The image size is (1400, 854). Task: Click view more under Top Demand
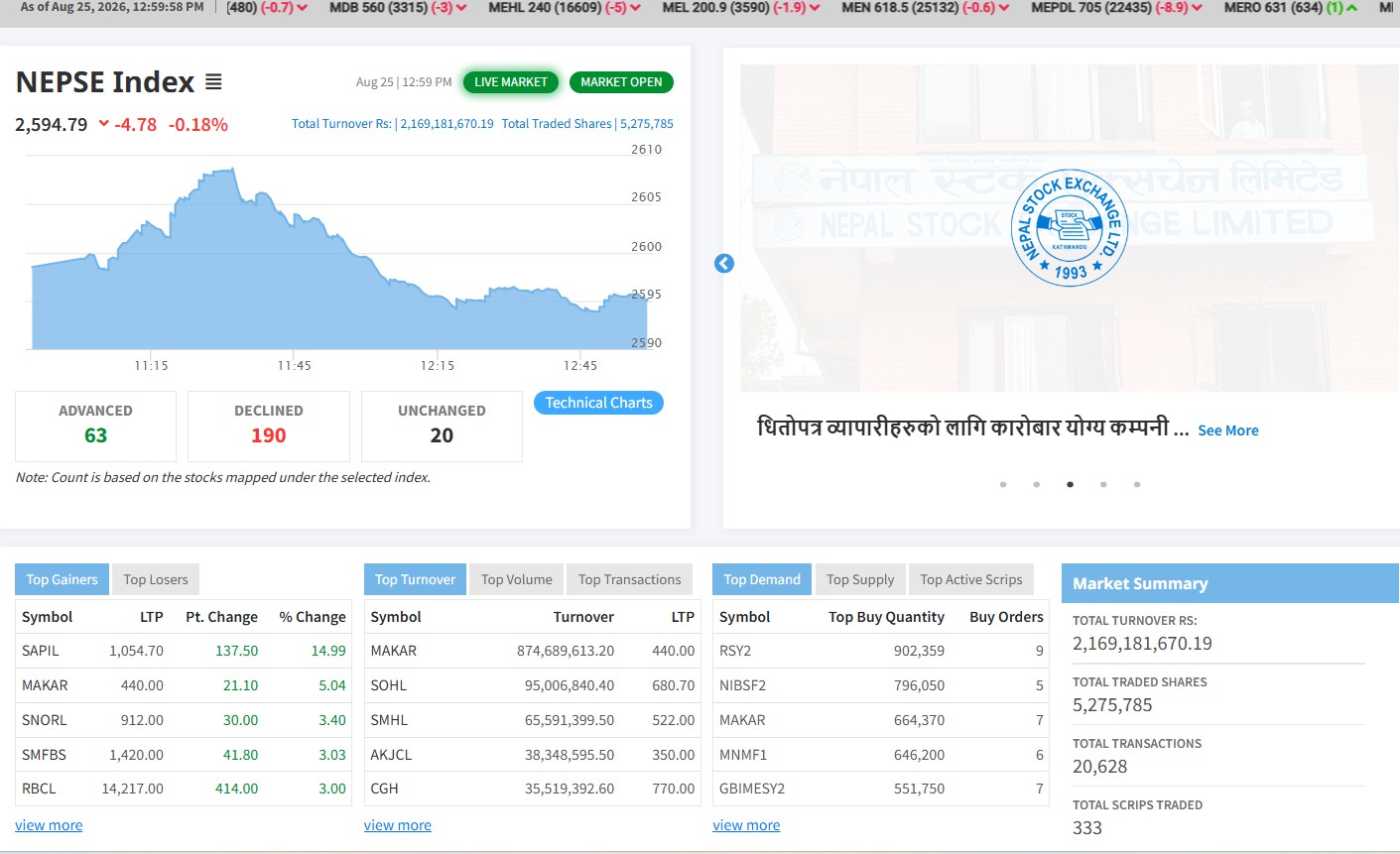[x=746, y=825]
